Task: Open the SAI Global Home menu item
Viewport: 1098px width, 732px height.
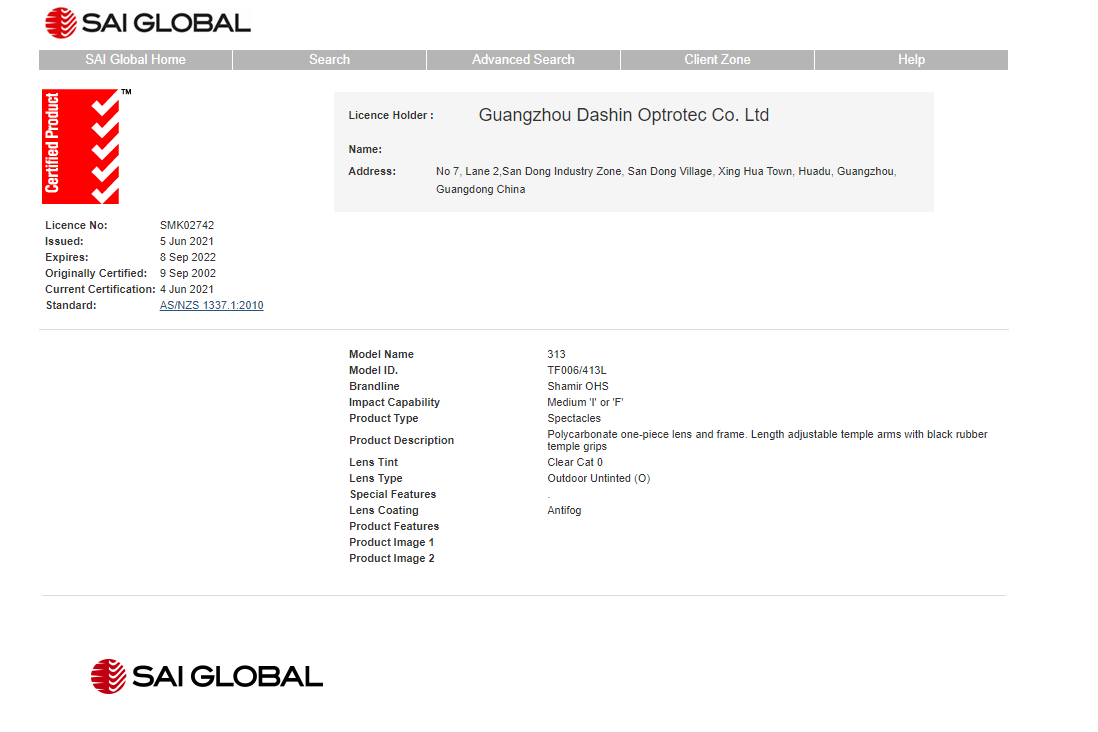Action: point(135,60)
